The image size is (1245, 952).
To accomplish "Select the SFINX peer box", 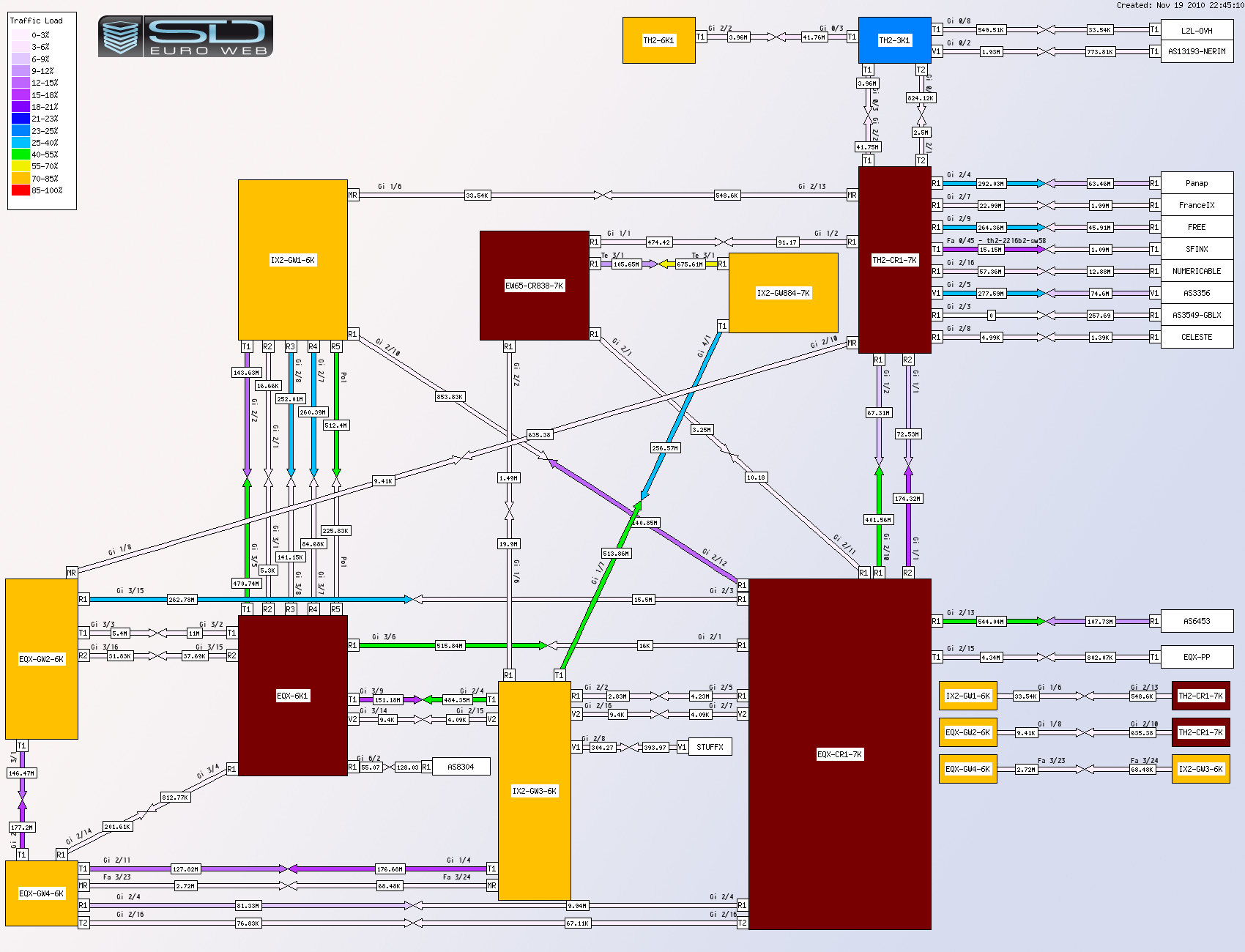I will click(1197, 249).
